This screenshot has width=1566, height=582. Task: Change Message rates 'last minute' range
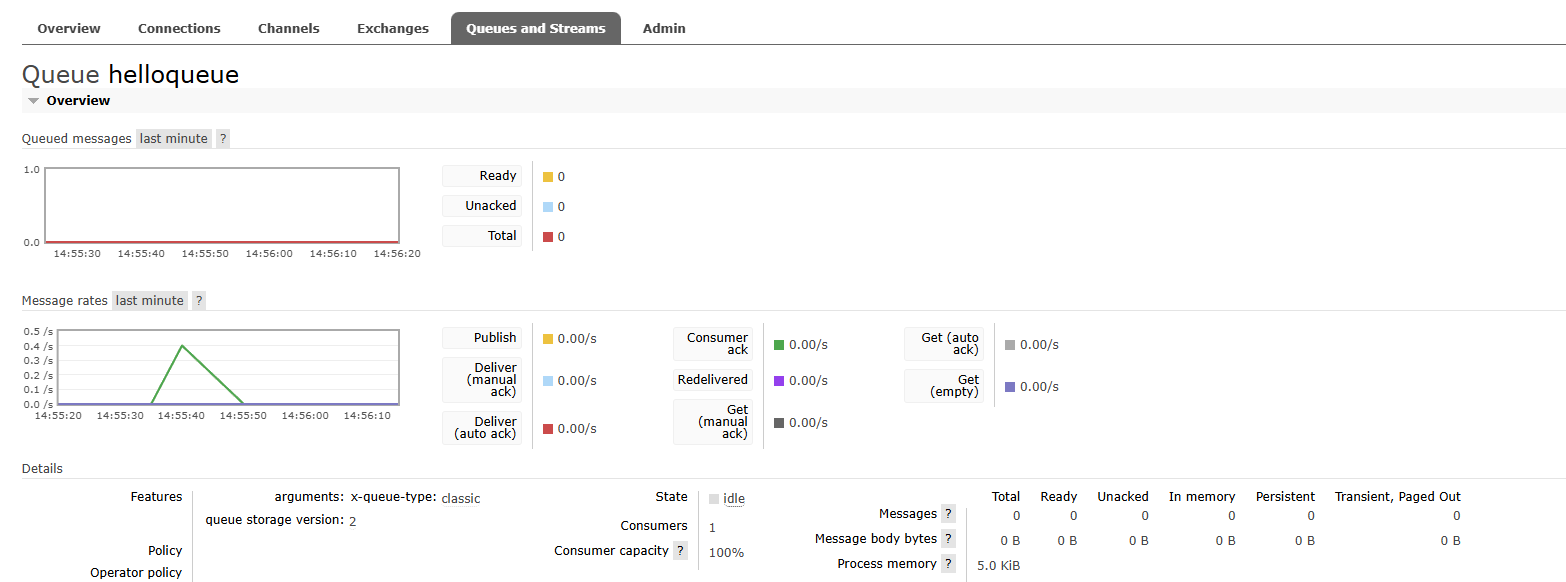click(150, 301)
